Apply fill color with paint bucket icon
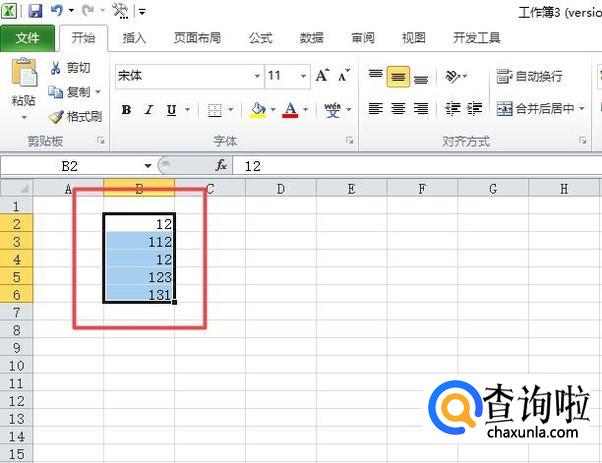 [258, 110]
